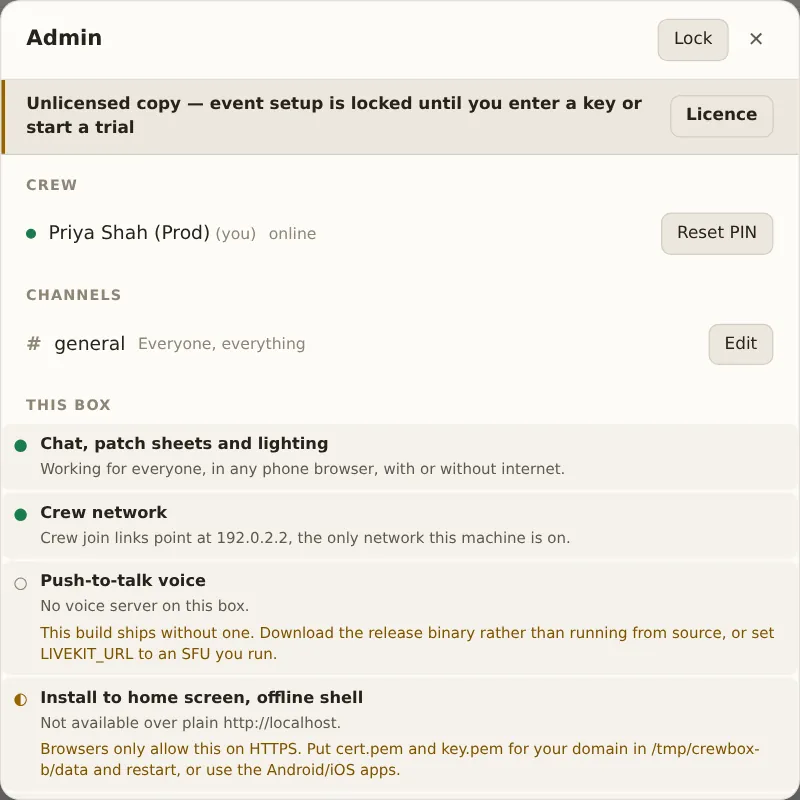Click the 'Chat, patch sheets and lighting' heading
The width and height of the screenshot is (800, 800).
coord(184,443)
